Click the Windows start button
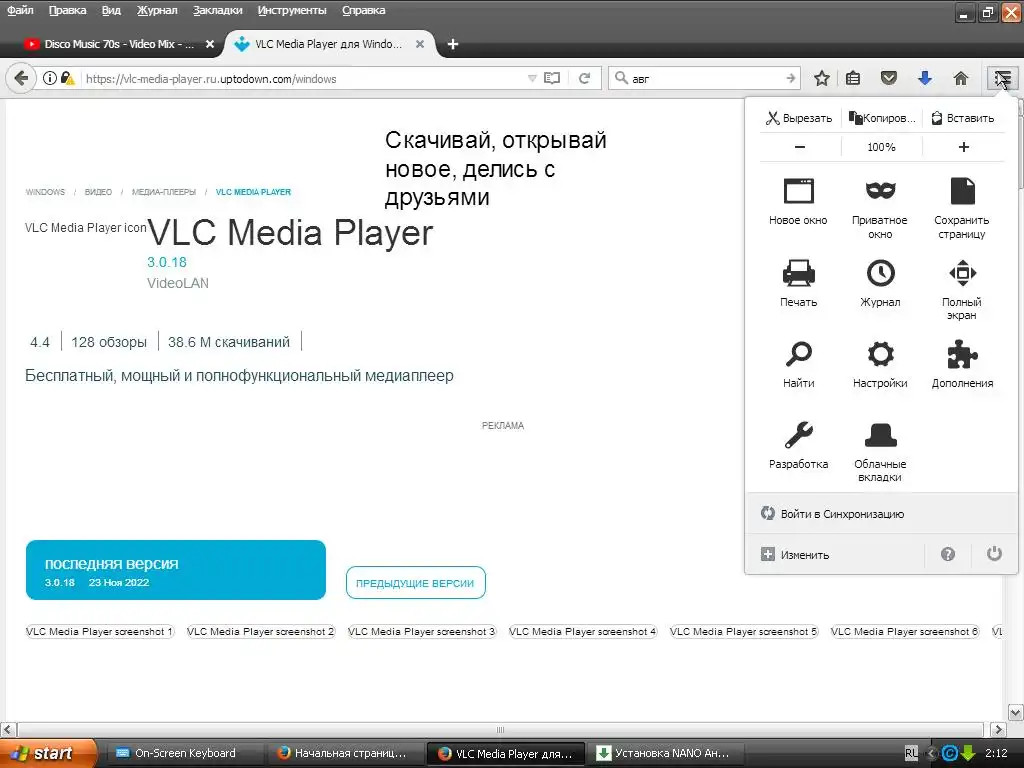The height and width of the screenshot is (768, 1024). [x=47, y=753]
